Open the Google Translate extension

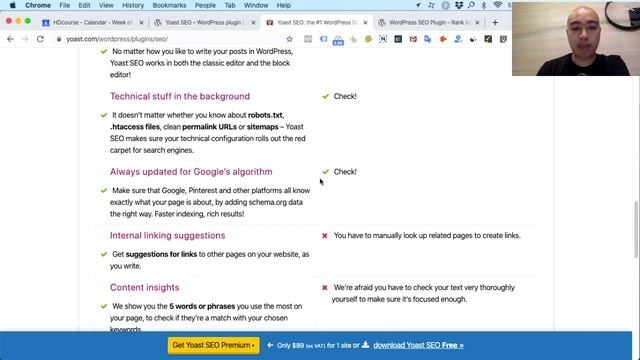point(428,39)
